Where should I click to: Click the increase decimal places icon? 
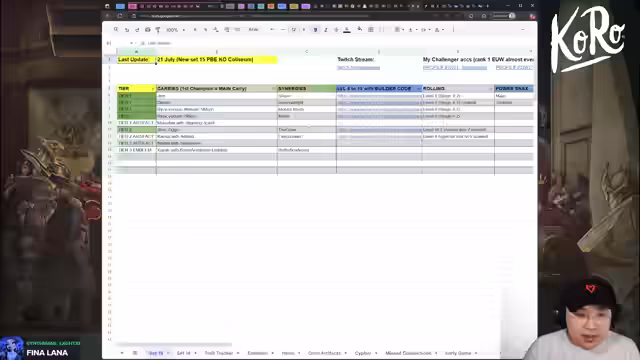(x=227, y=30)
